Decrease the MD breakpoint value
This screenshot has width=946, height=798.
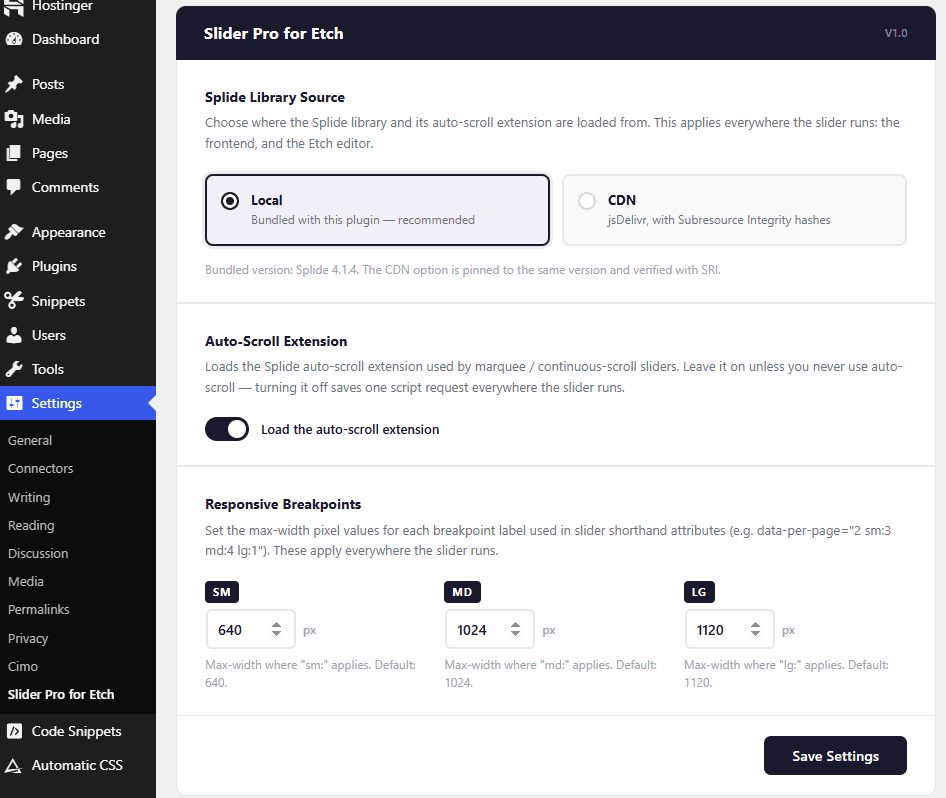(x=515, y=633)
